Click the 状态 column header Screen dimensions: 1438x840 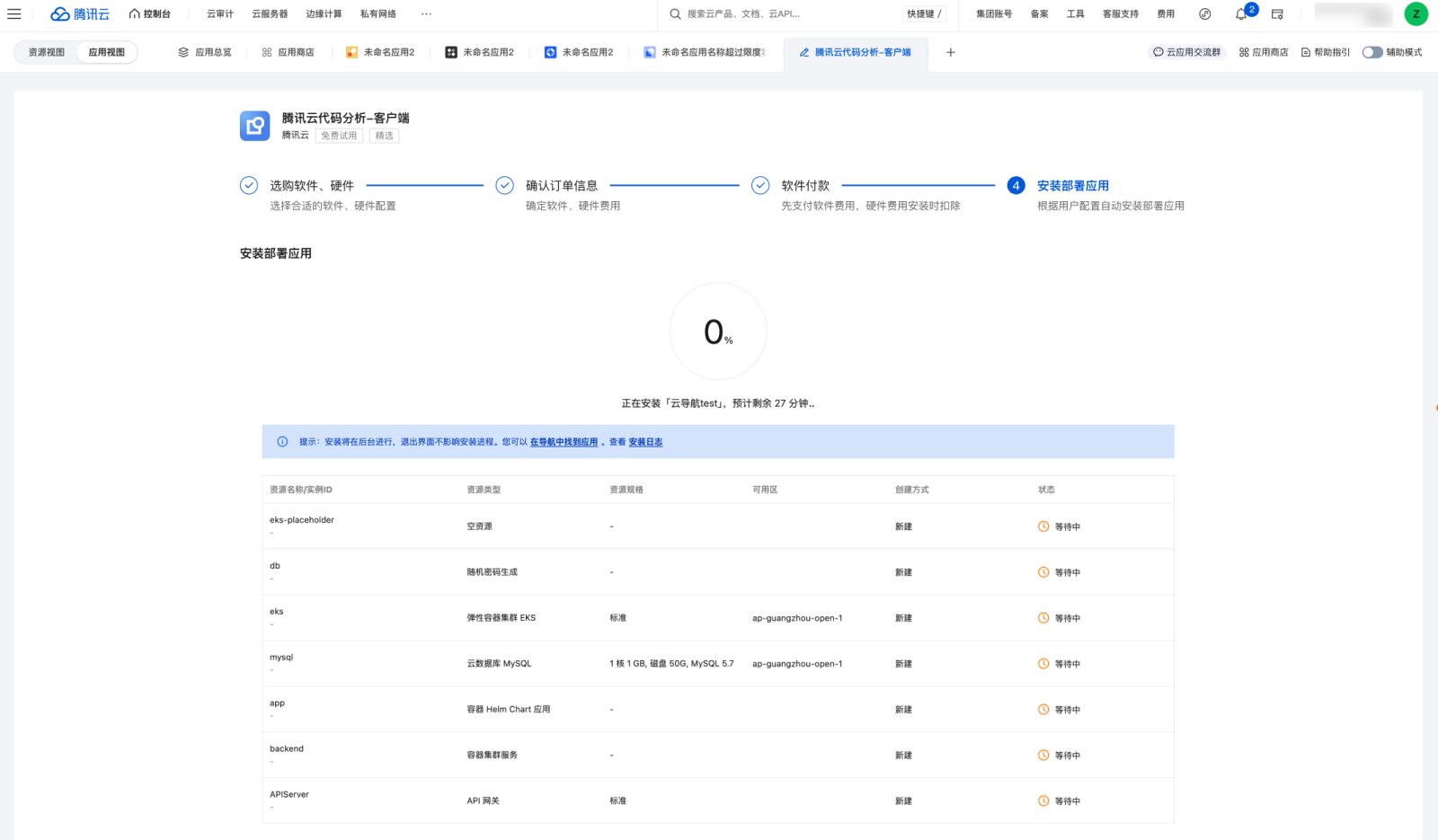click(1046, 490)
